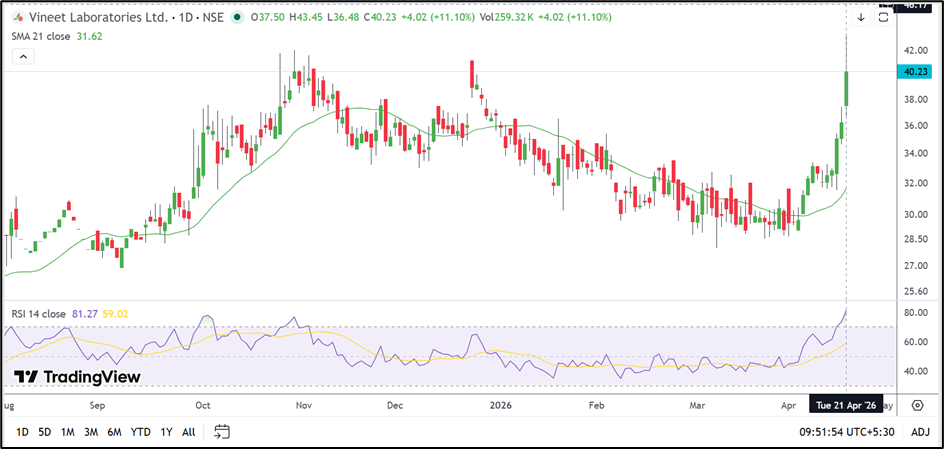The image size is (944, 449).
Task: Click the Vineet Laboratories symbol logo icon
Action: tap(18, 17)
